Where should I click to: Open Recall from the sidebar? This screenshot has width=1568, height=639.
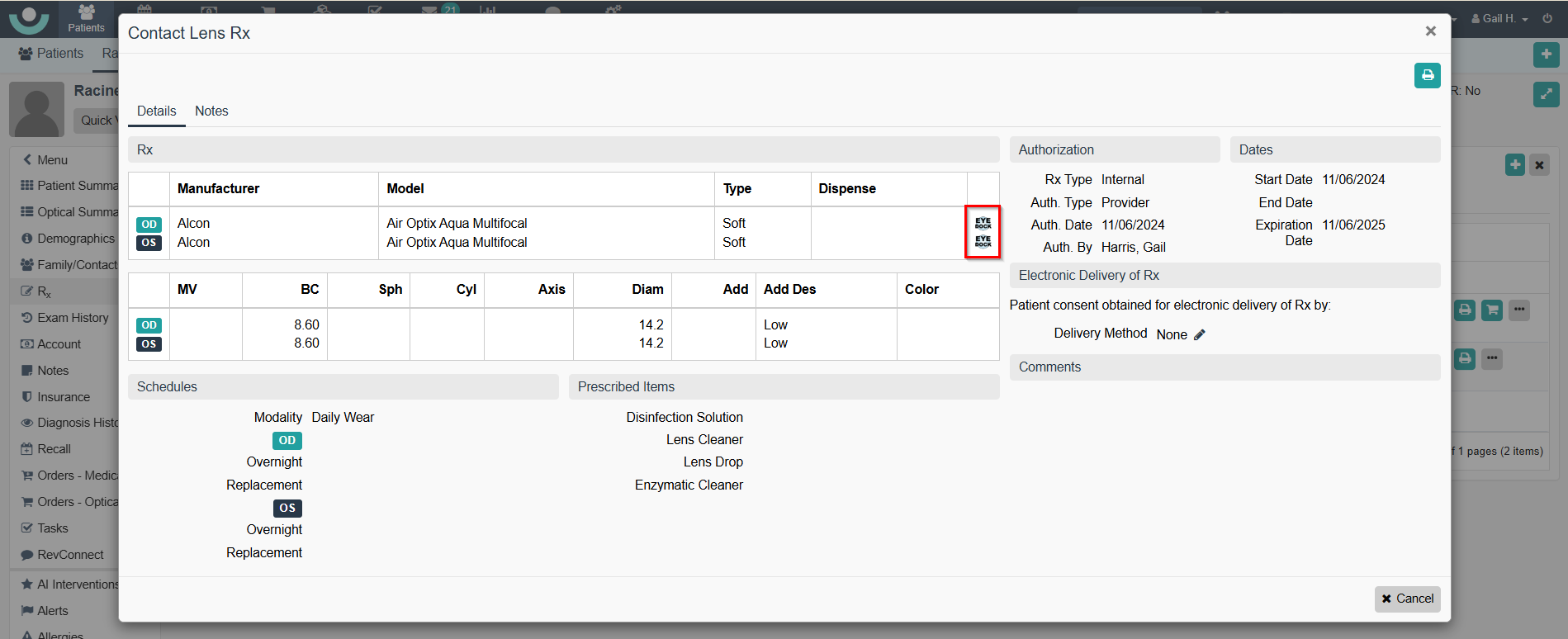point(54,449)
